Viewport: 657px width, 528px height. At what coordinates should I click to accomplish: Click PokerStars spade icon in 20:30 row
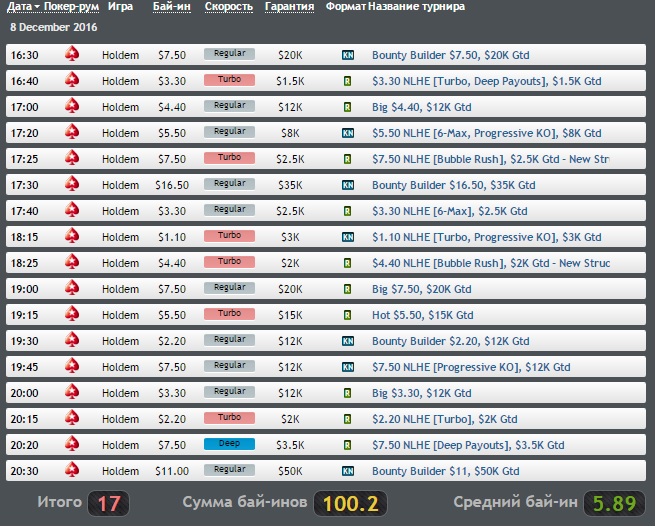coord(72,470)
